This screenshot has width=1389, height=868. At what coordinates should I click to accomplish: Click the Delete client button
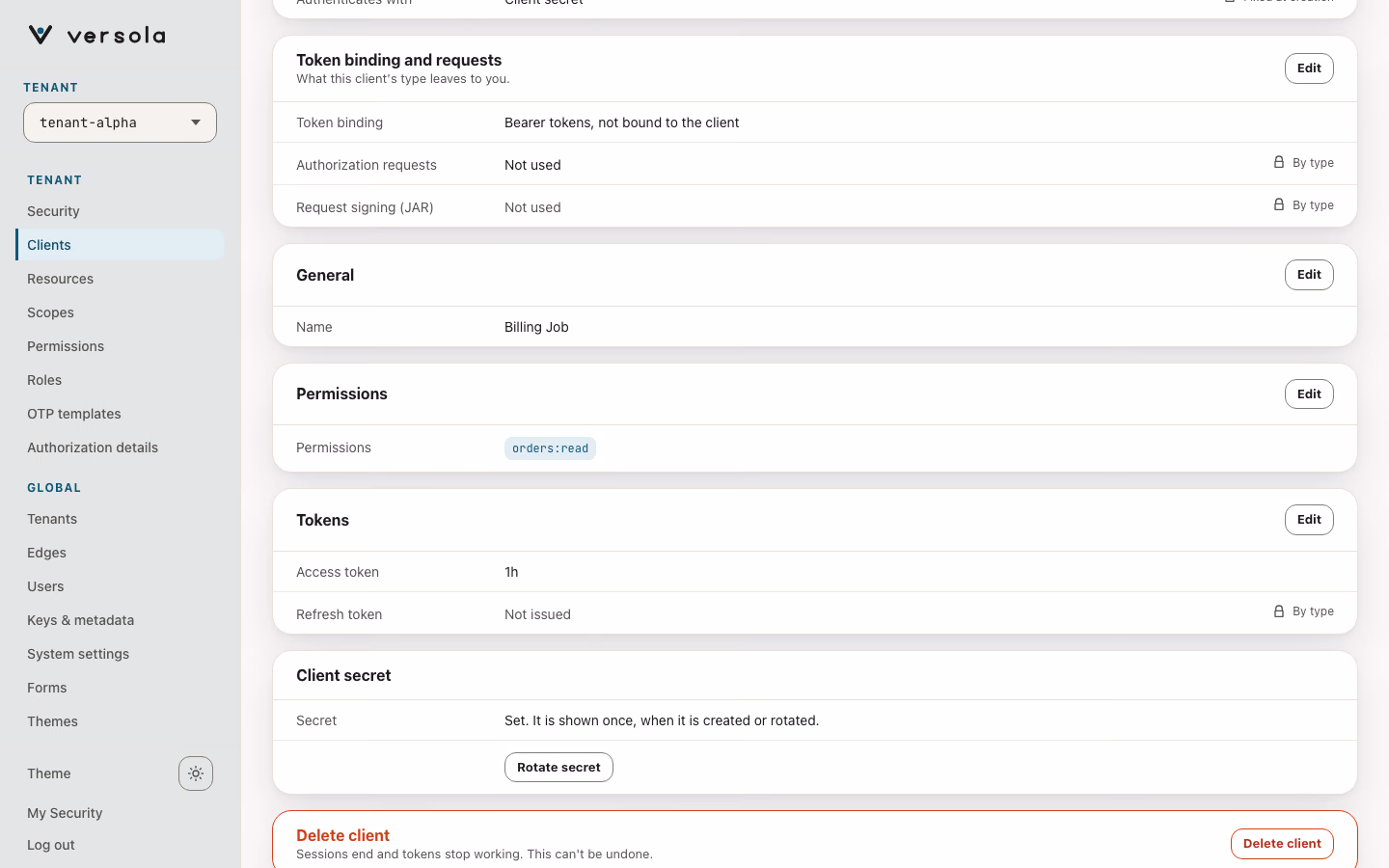coord(1282,844)
